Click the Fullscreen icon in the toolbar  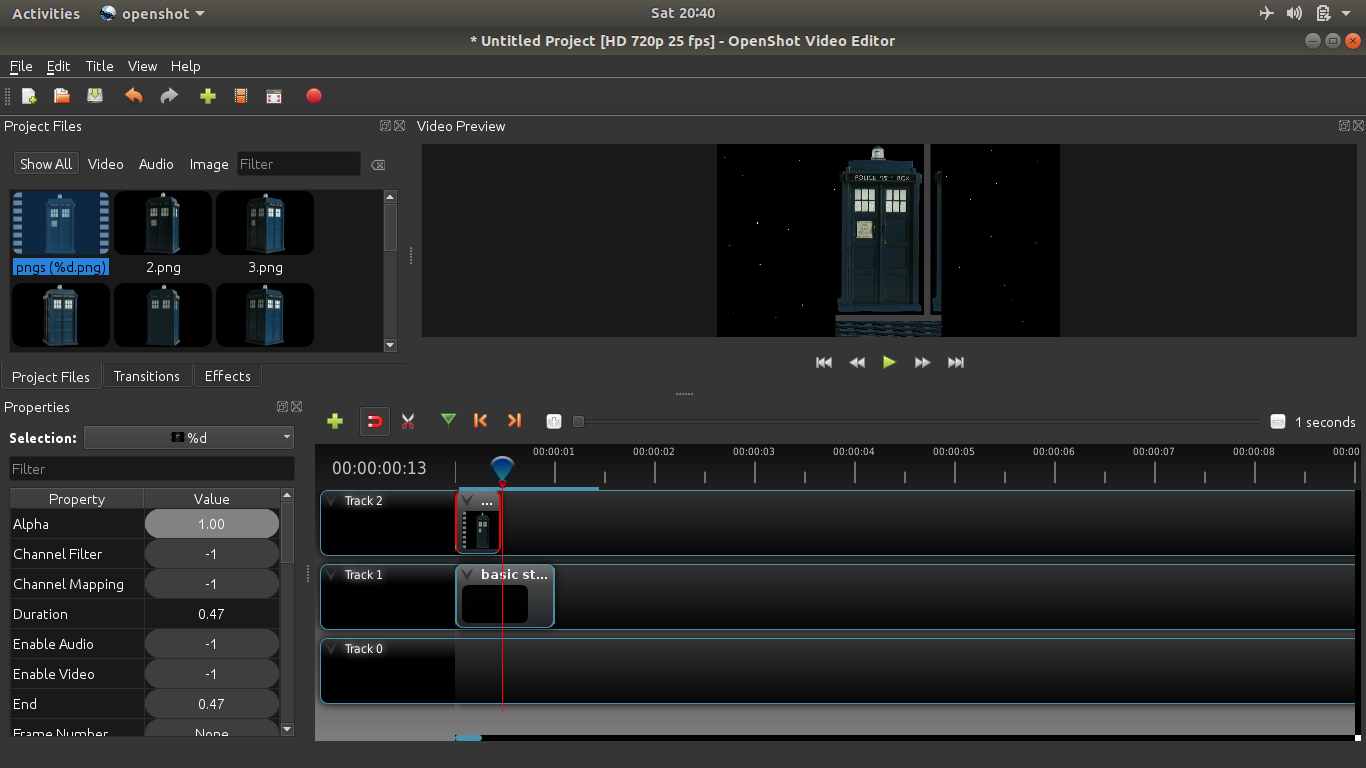[x=274, y=96]
